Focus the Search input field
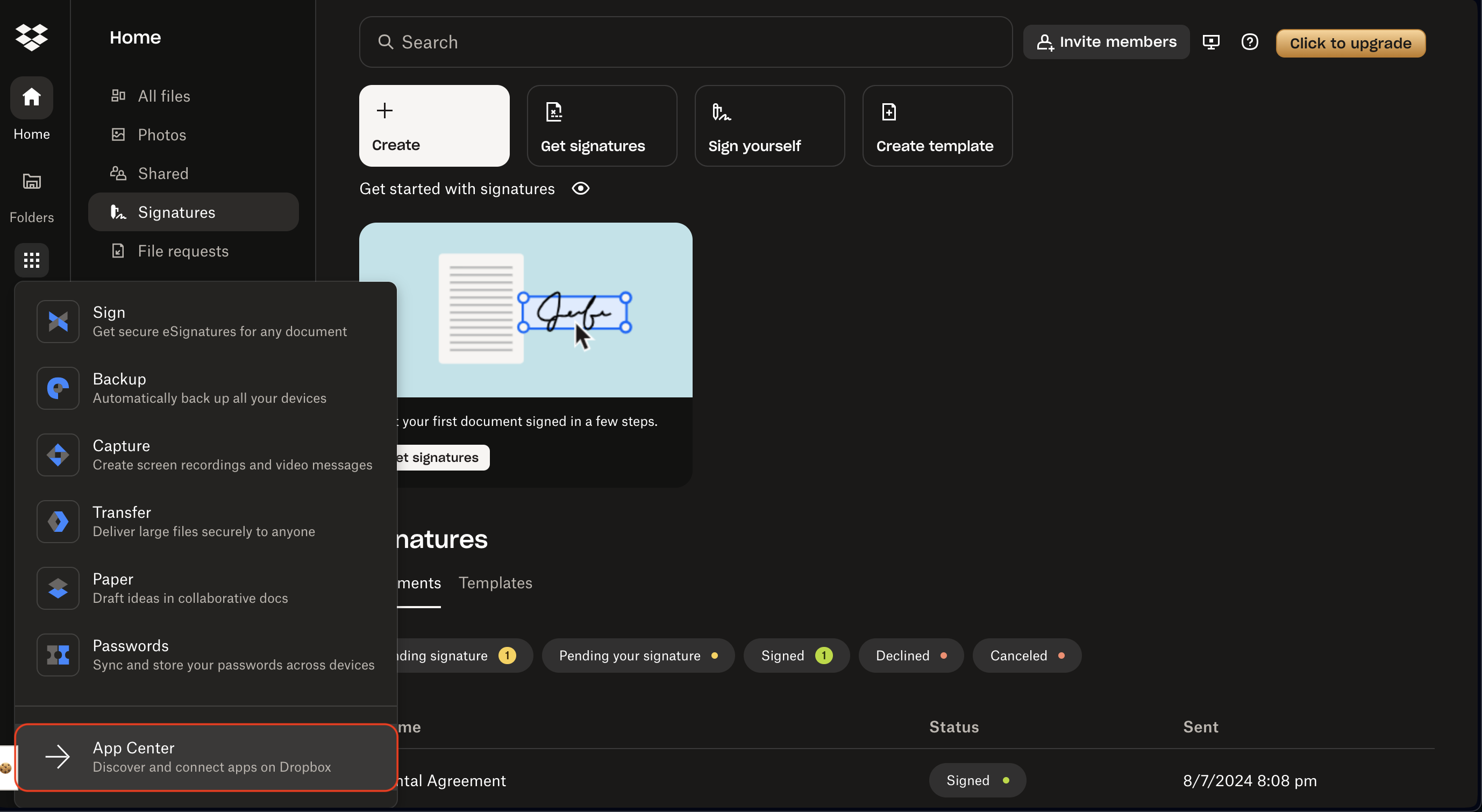The height and width of the screenshot is (812, 1482). point(685,42)
